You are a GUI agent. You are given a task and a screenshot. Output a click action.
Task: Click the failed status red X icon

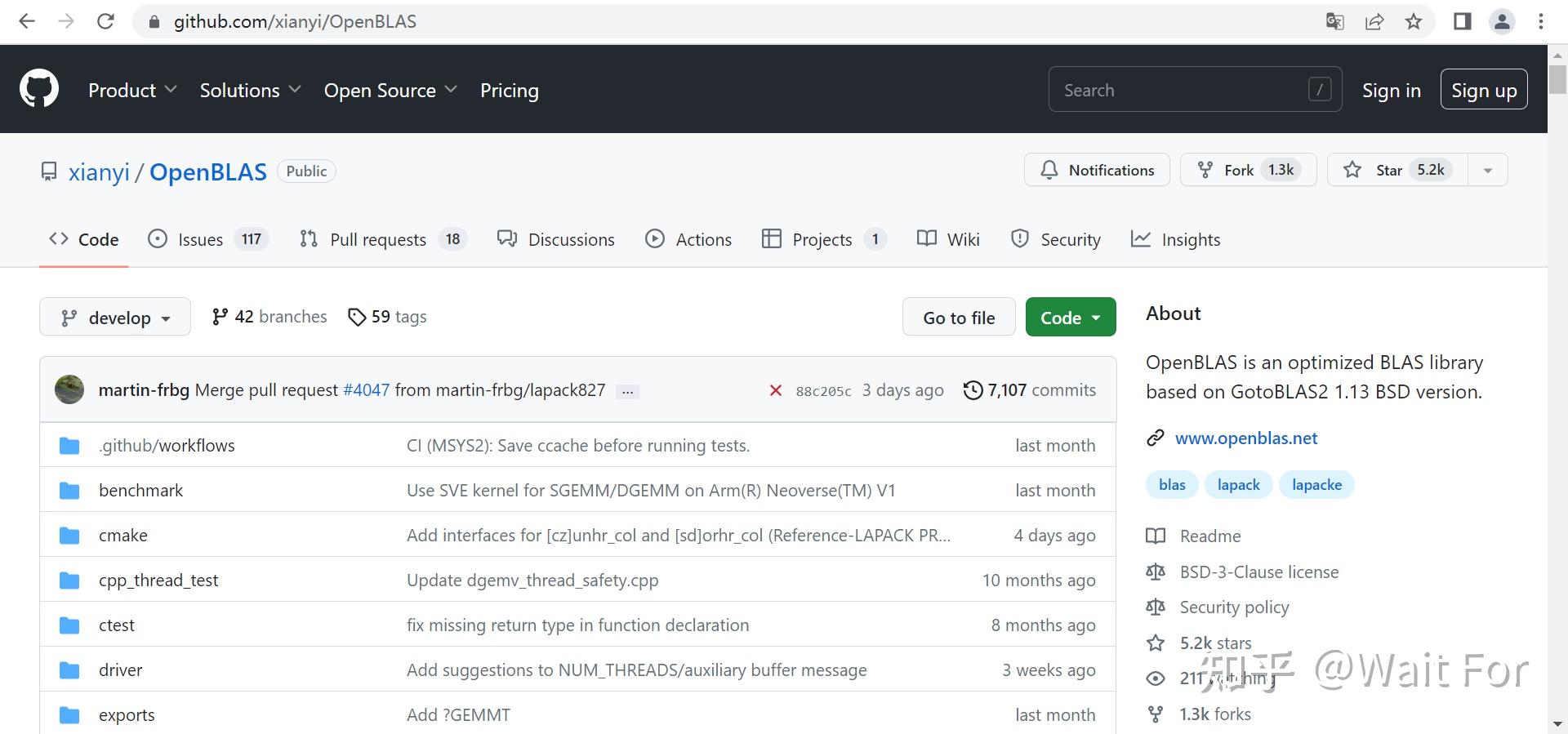[776, 390]
